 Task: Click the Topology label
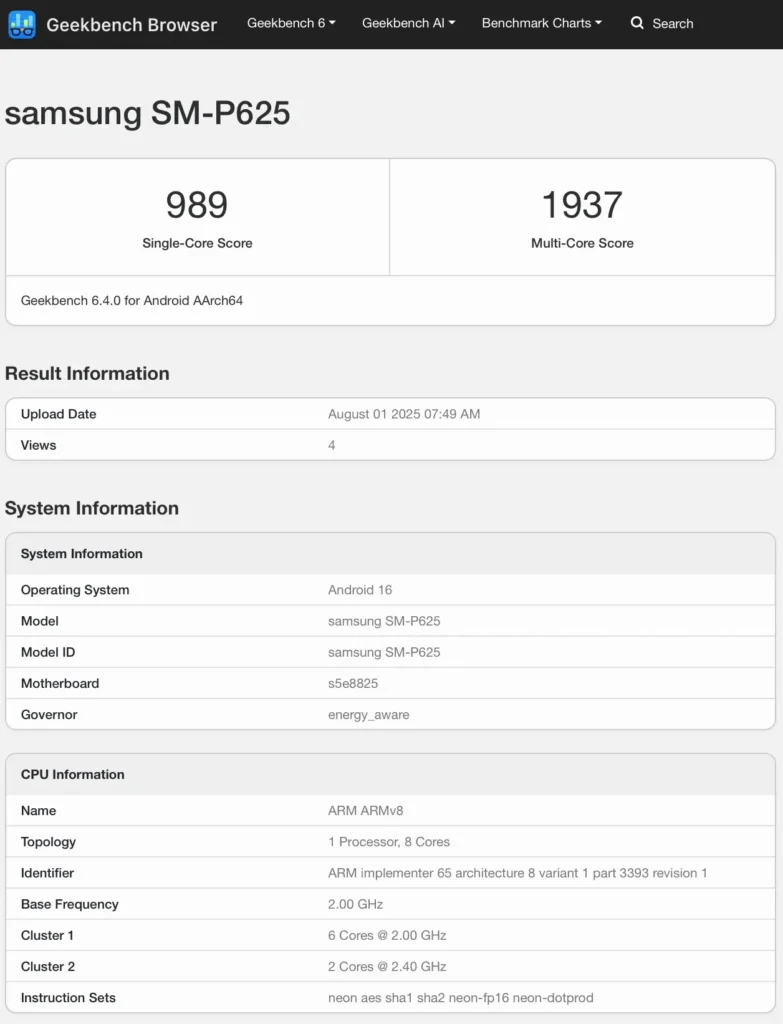click(48, 842)
